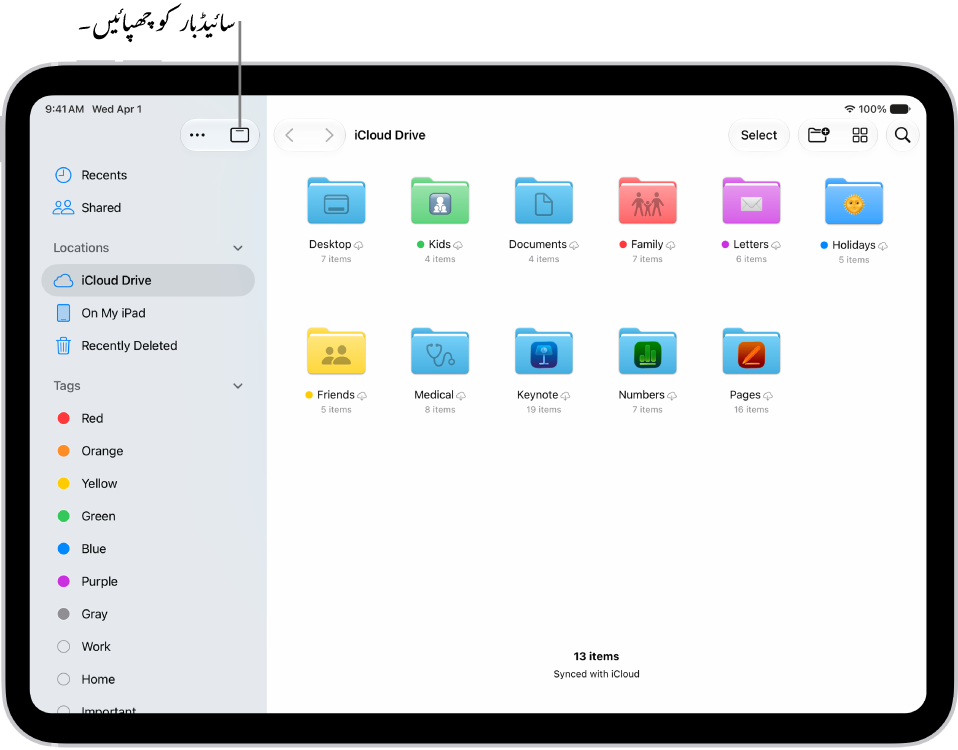
Task: Click the "13 items" status text
Action: click(x=596, y=657)
